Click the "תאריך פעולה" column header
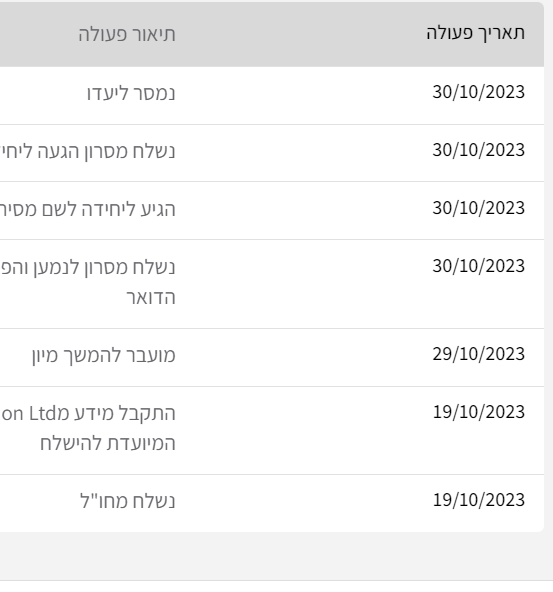553x592 pixels. (475, 33)
